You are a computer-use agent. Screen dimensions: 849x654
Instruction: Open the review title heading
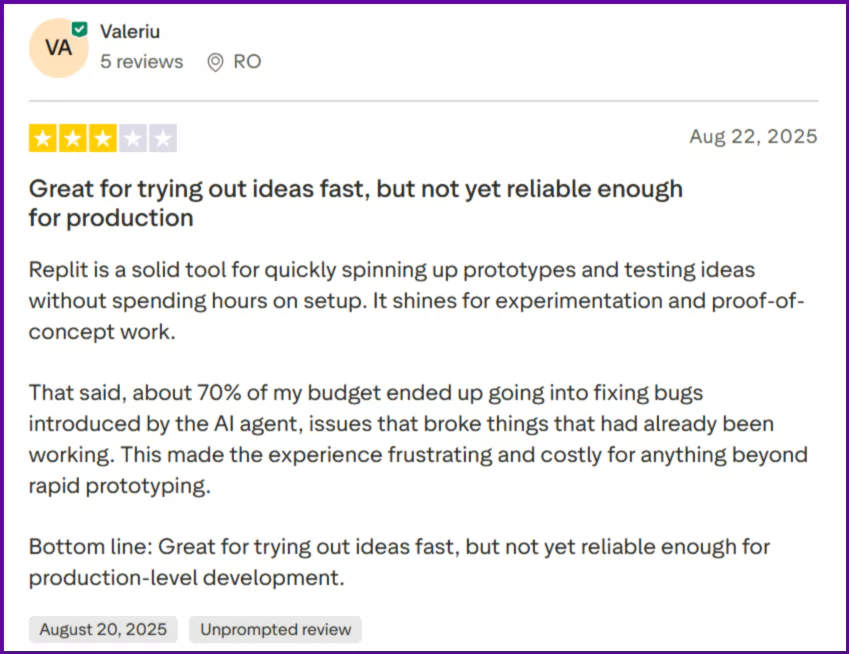tap(355, 188)
